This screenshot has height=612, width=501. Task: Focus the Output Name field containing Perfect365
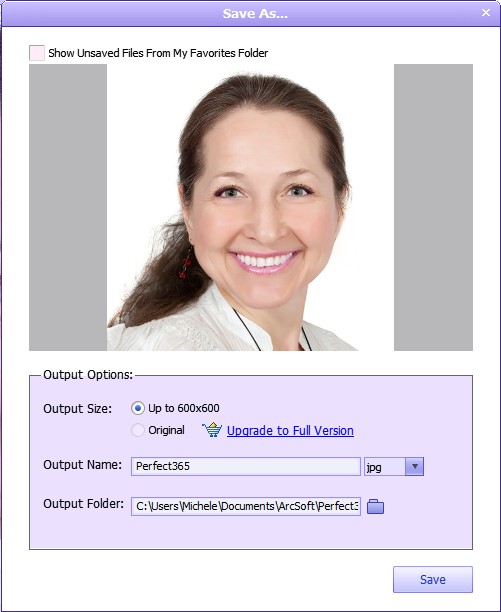click(x=246, y=466)
